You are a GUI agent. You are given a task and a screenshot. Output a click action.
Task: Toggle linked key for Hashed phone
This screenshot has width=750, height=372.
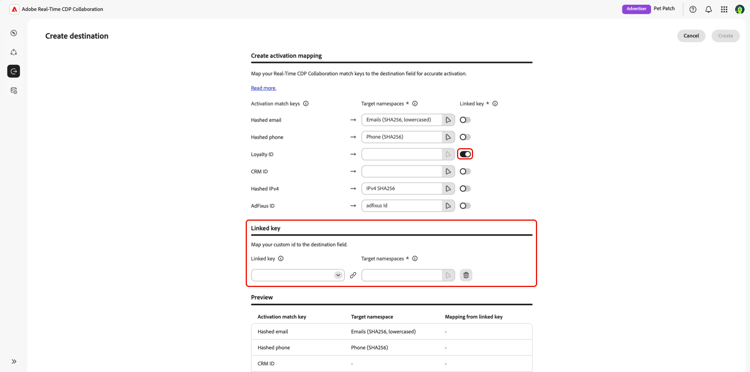(x=465, y=137)
